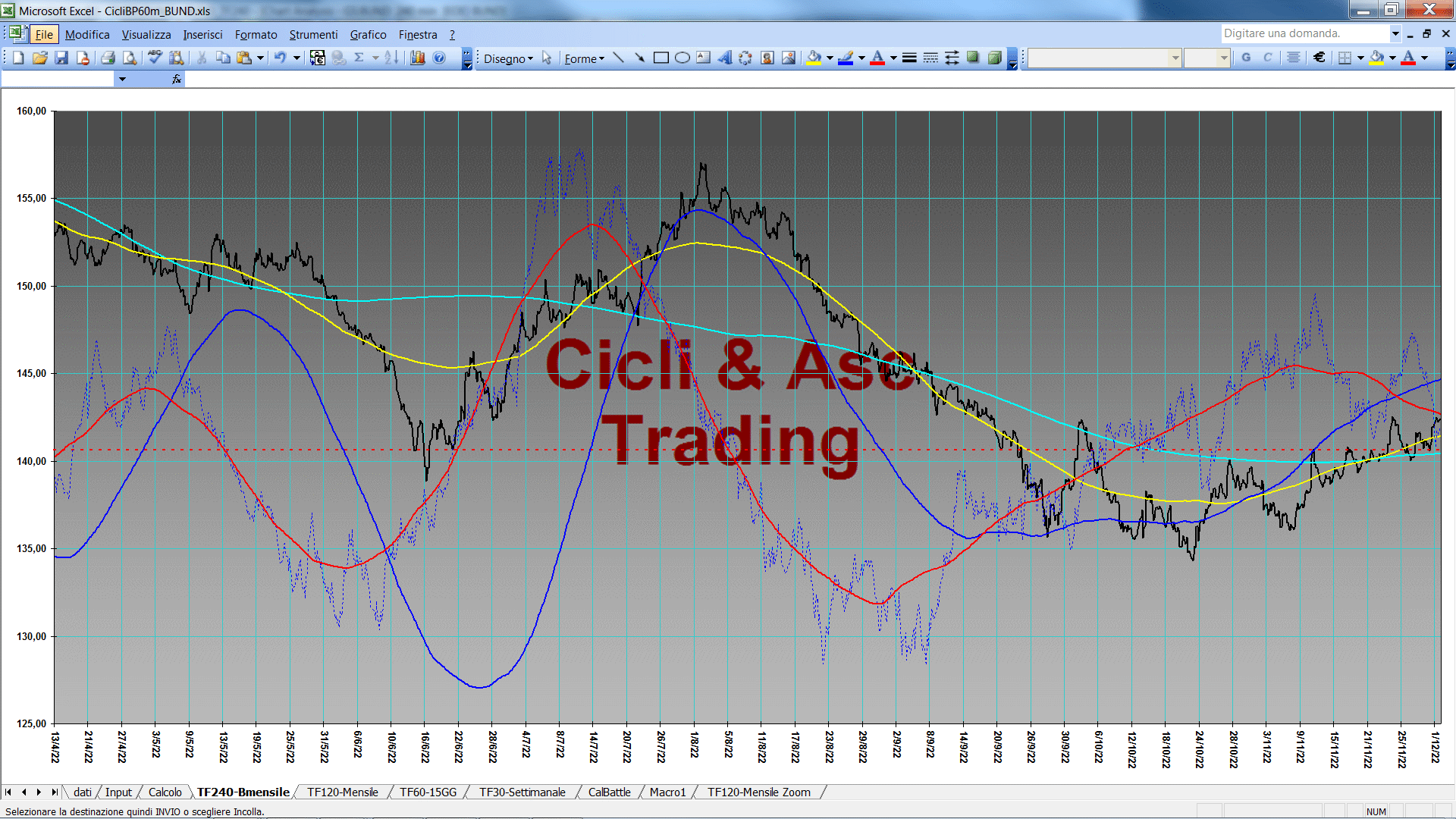1456x819 pixels.
Task: Click the Open folder icon in the toolbar
Action: [x=40, y=58]
